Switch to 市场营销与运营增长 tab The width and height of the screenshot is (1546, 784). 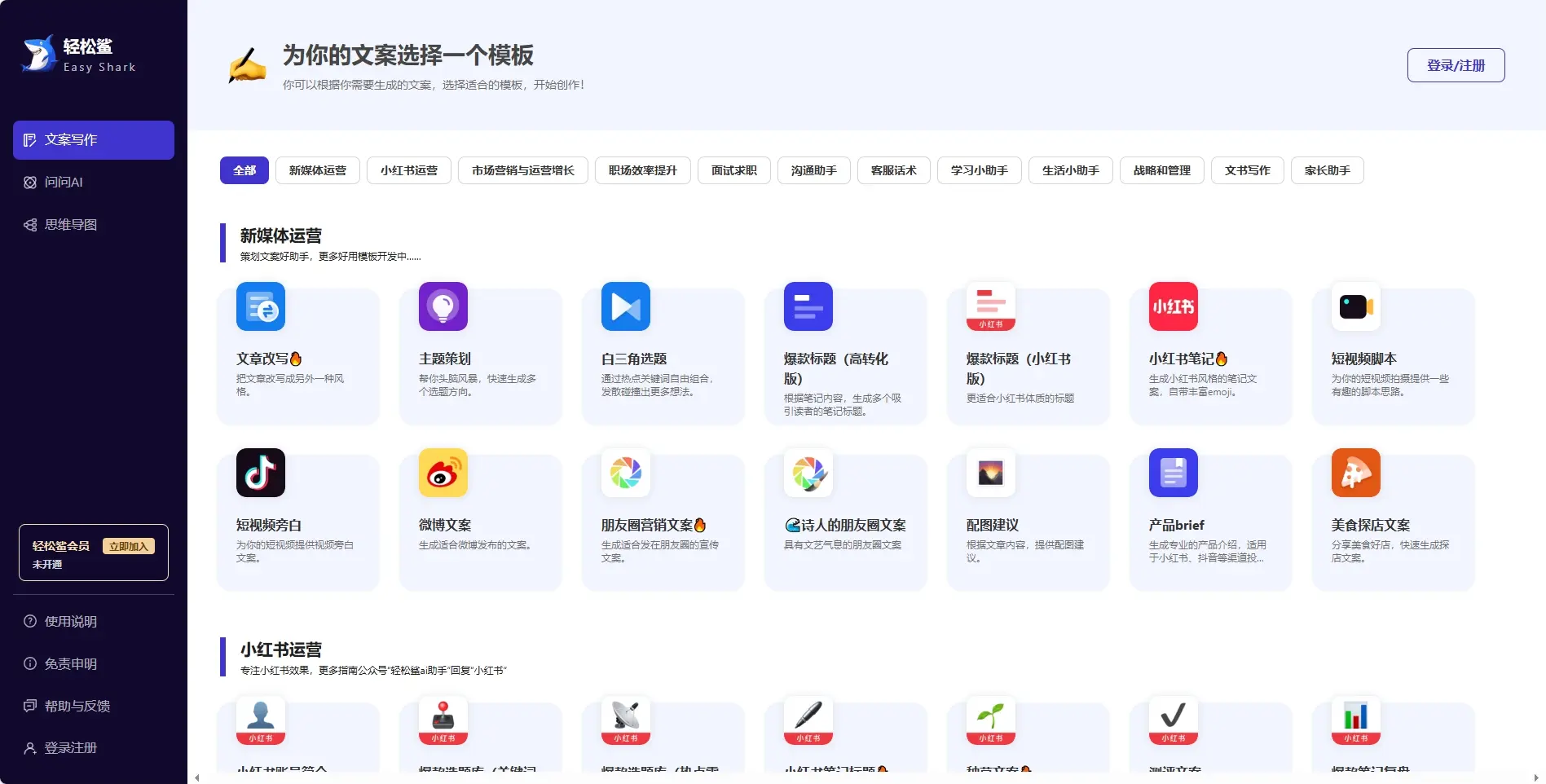(523, 170)
